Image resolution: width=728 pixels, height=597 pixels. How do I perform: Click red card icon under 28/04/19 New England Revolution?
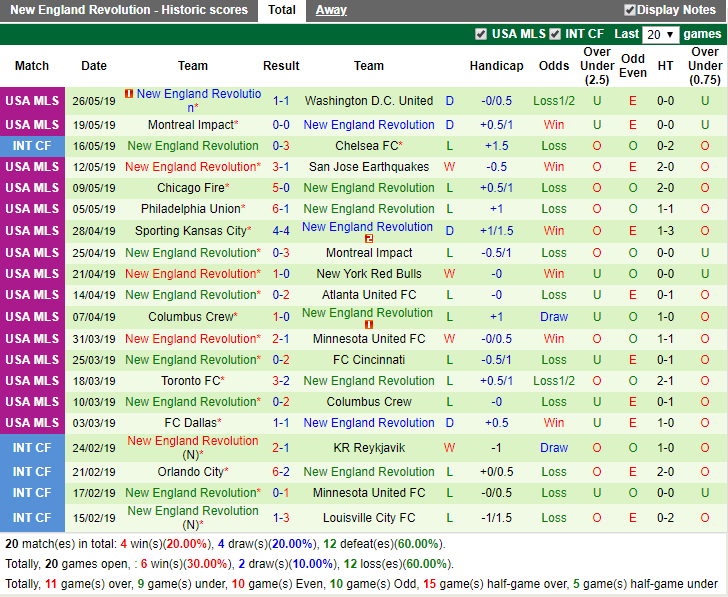point(369,239)
